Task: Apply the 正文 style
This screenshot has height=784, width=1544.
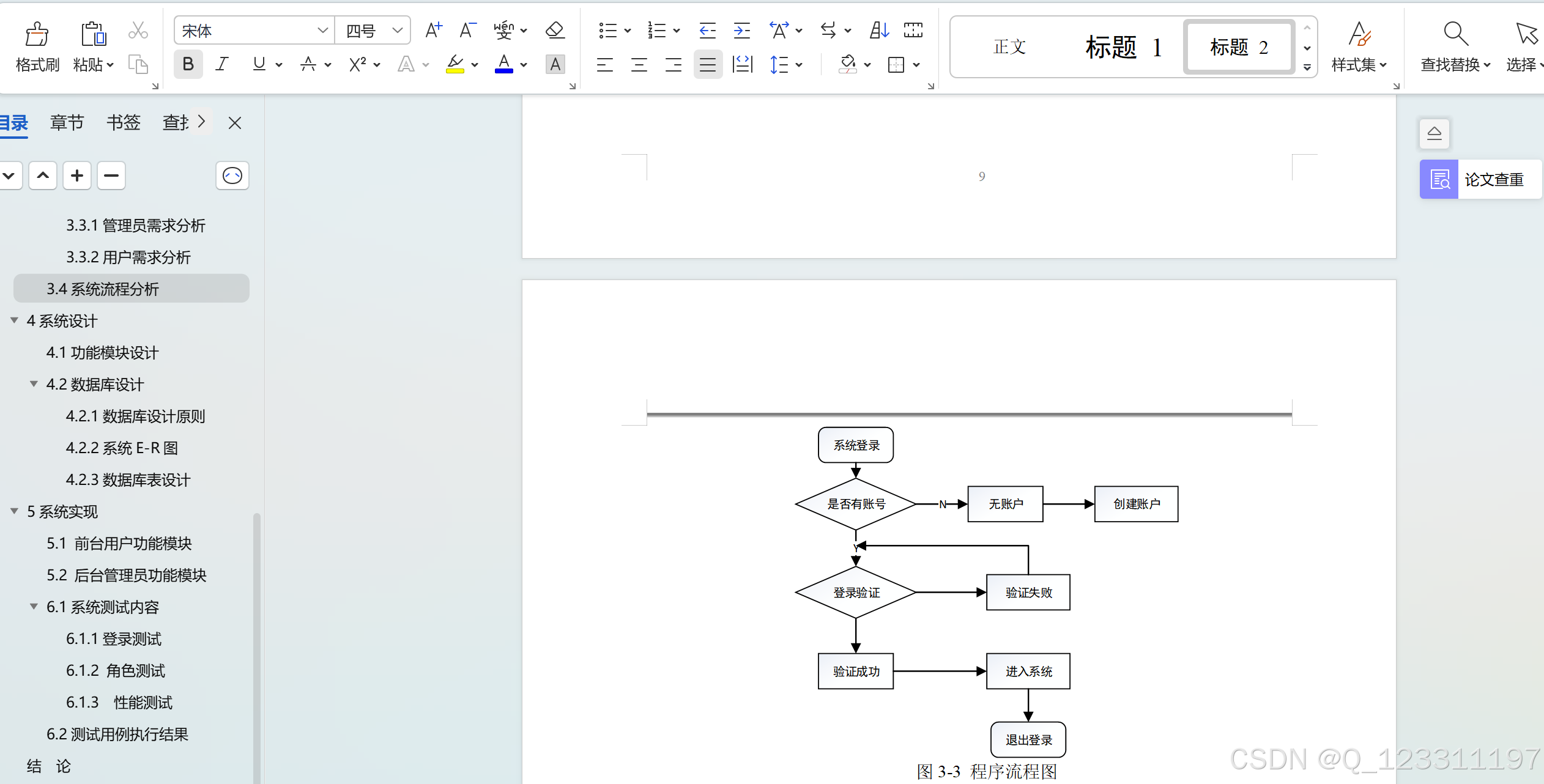Action: tap(1009, 47)
